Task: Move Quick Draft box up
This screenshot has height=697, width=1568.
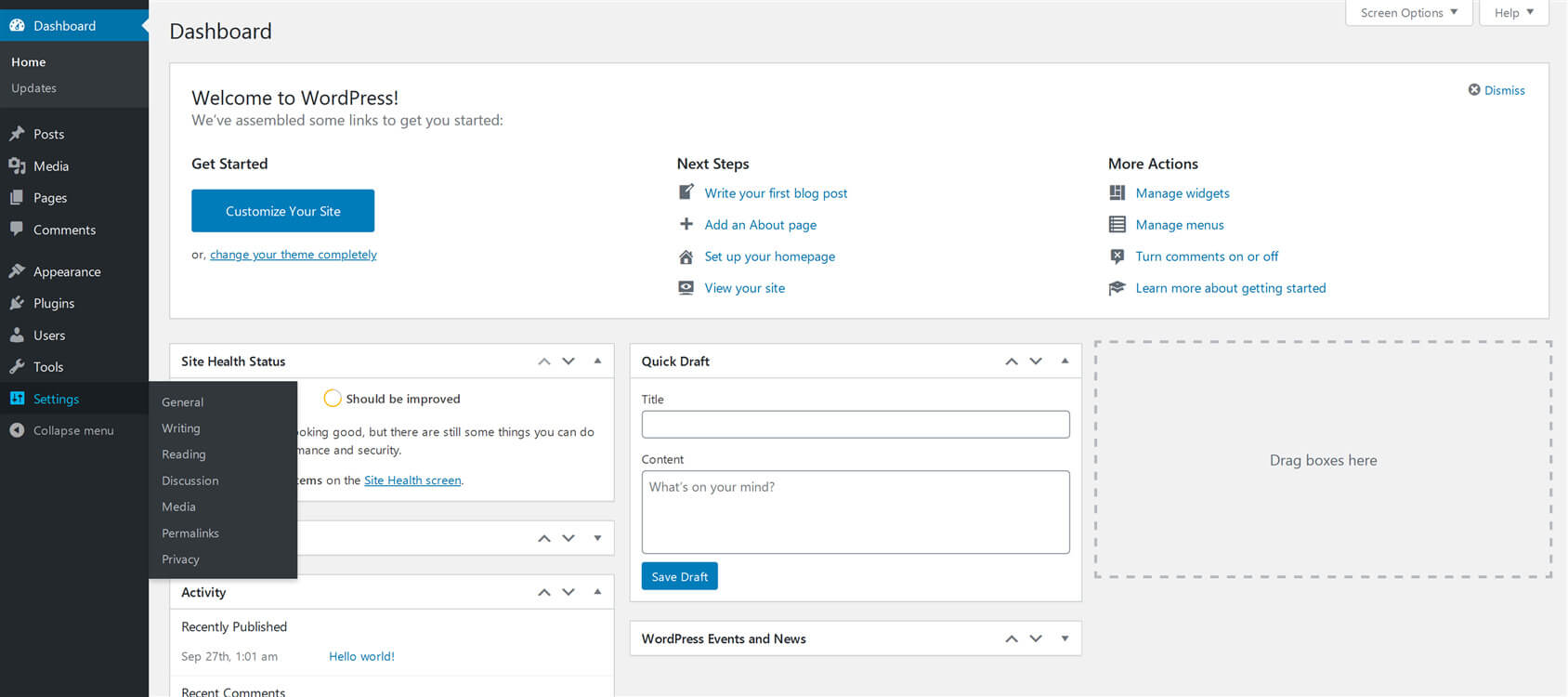Action: coord(1012,362)
